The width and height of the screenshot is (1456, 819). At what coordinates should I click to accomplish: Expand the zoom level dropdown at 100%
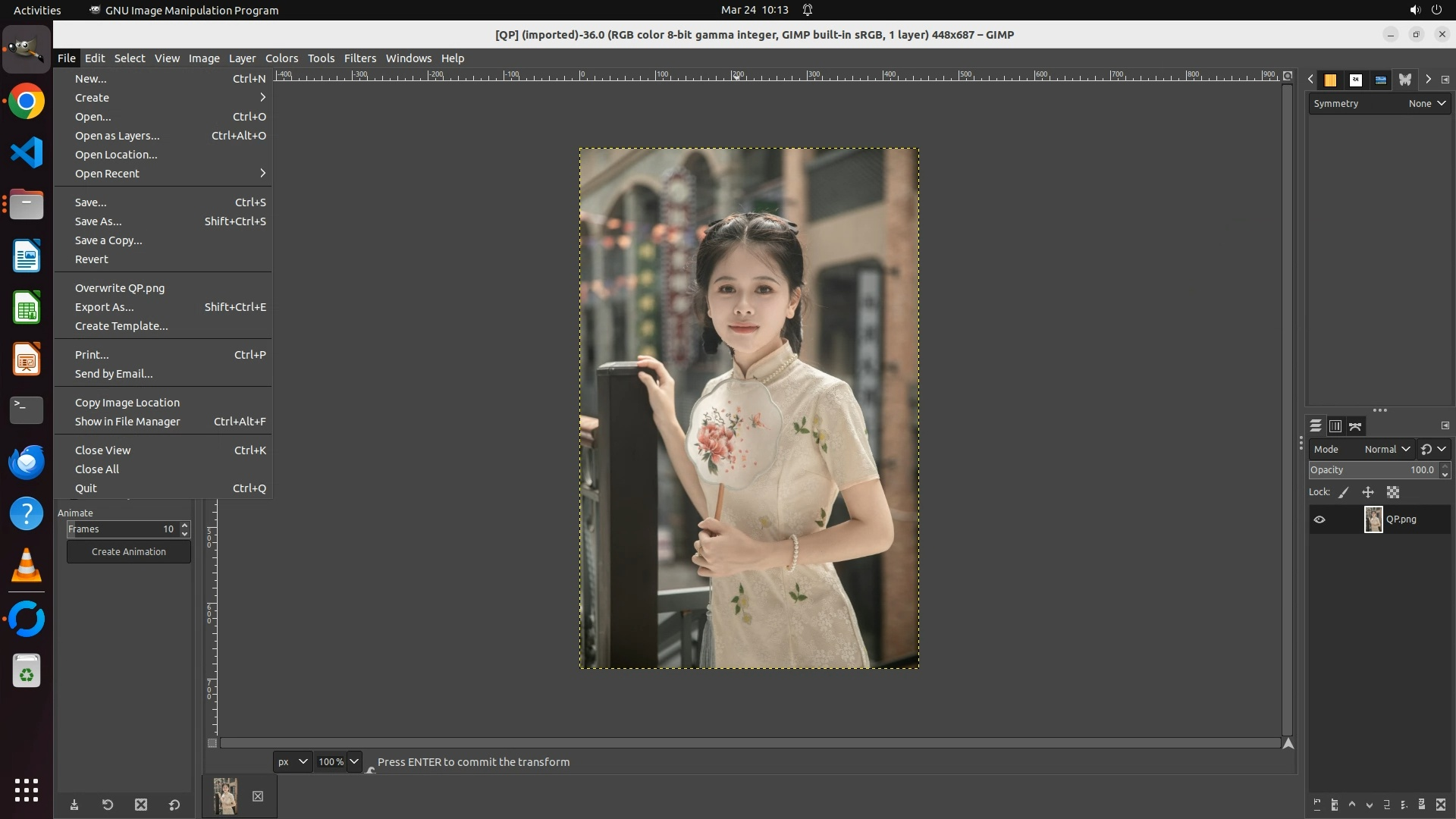(x=354, y=761)
